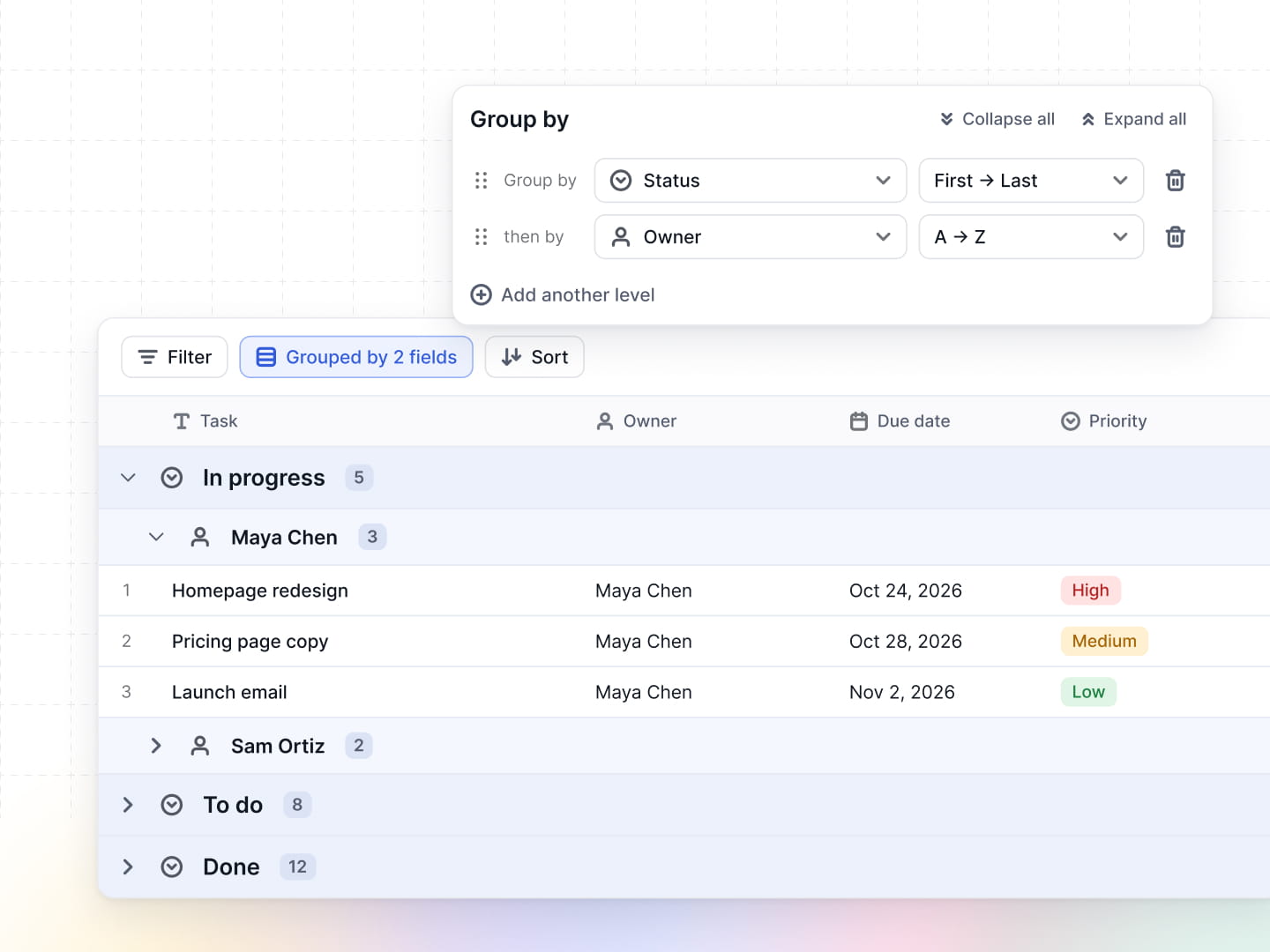Screen dimensions: 1270x952
Task: Click the Homepage redesign task
Action: tap(260, 591)
